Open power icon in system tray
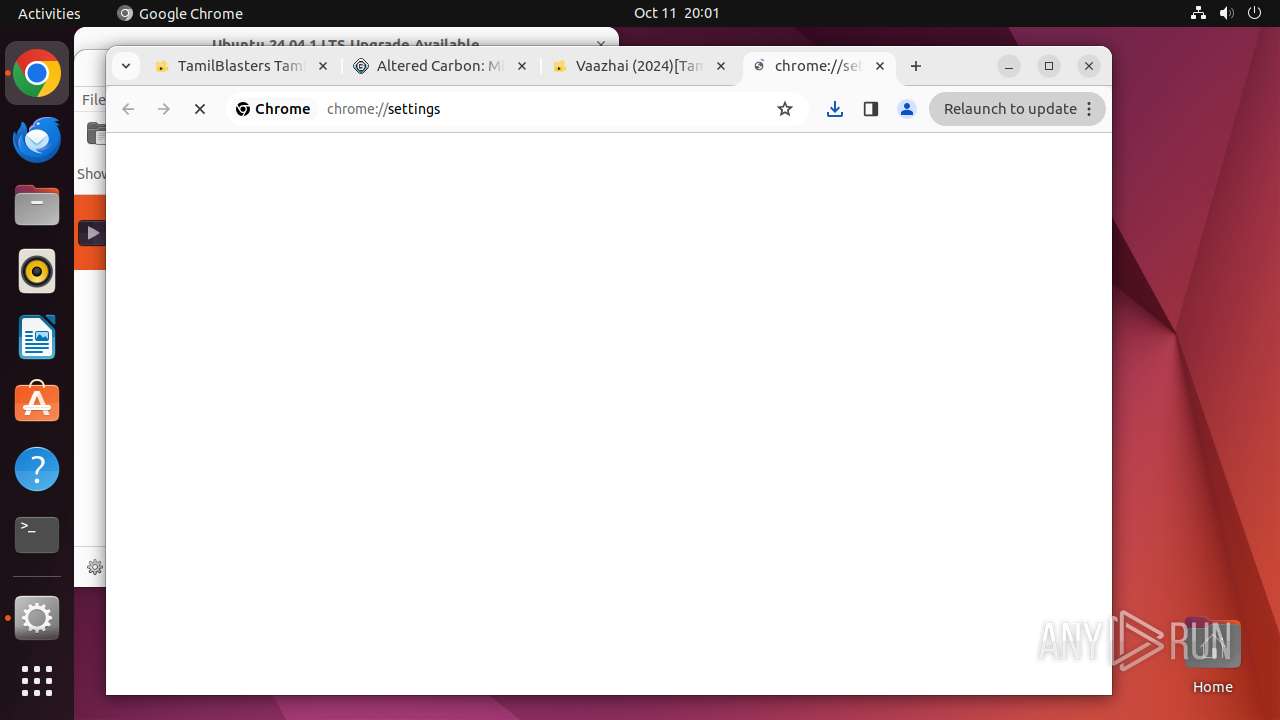Screen dimensions: 1280x720 pos(1255,13)
